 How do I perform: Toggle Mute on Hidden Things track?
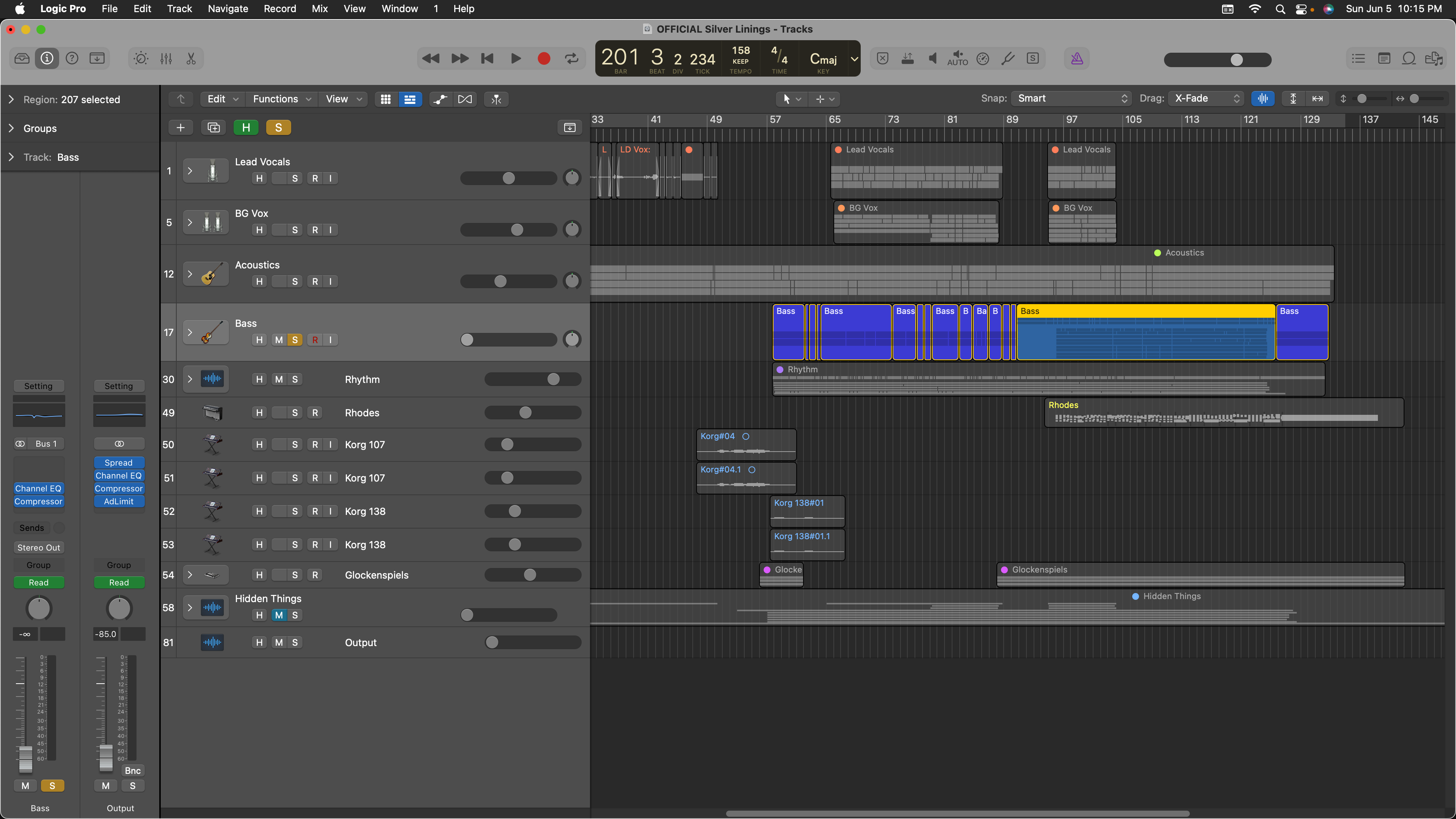(x=279, y=615)
